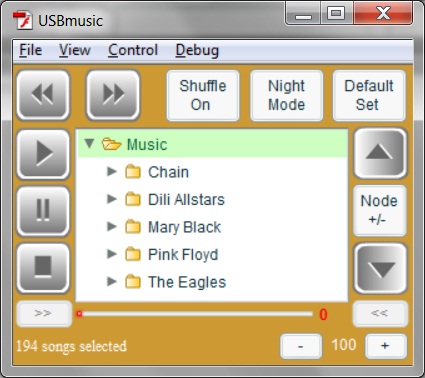Stop playback with the square stop button
This screenshot has height=378, width=425.
click(43, 268)
